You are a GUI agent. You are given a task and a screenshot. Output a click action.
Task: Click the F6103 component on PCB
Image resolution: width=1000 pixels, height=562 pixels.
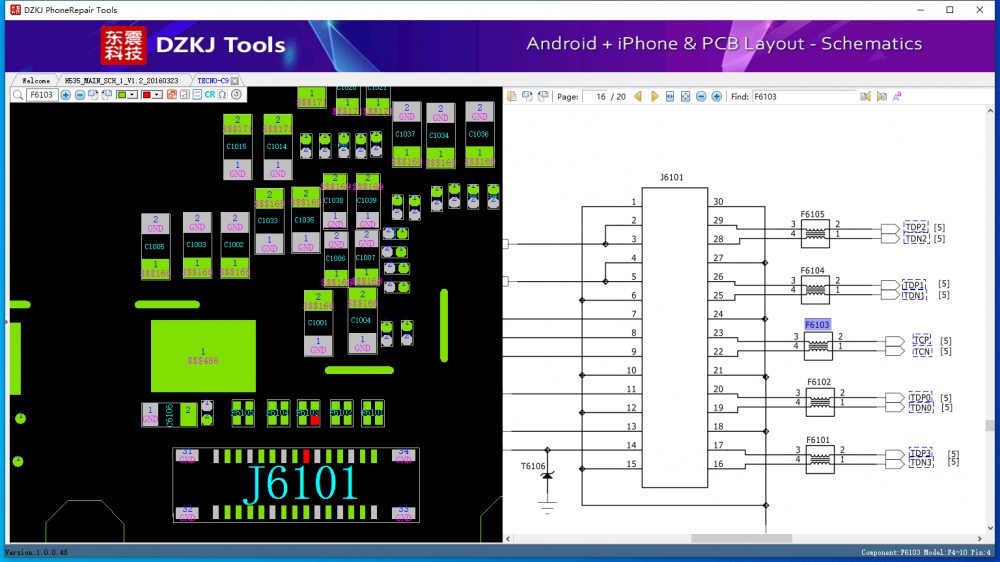click(x=308, y=413)
